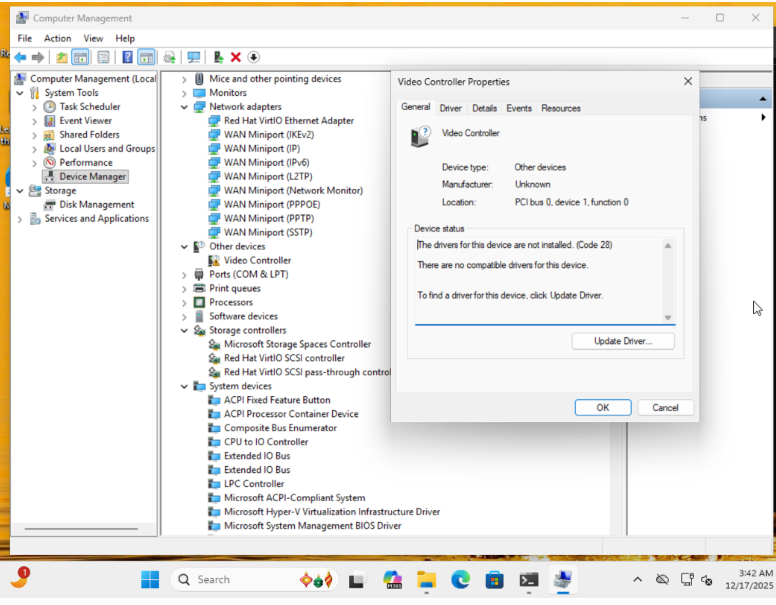Select Red Hat VirtIO Ethernet Adapter
This screenshot has width=776, height=605.
pyautogui.click(x=289, y=121)
